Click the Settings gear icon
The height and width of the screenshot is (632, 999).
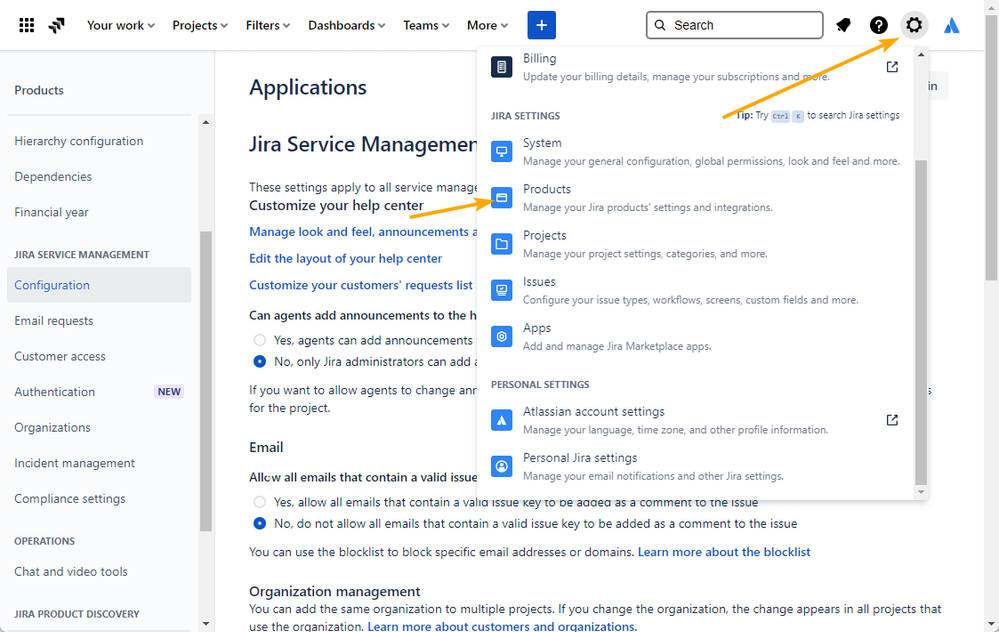914,25
